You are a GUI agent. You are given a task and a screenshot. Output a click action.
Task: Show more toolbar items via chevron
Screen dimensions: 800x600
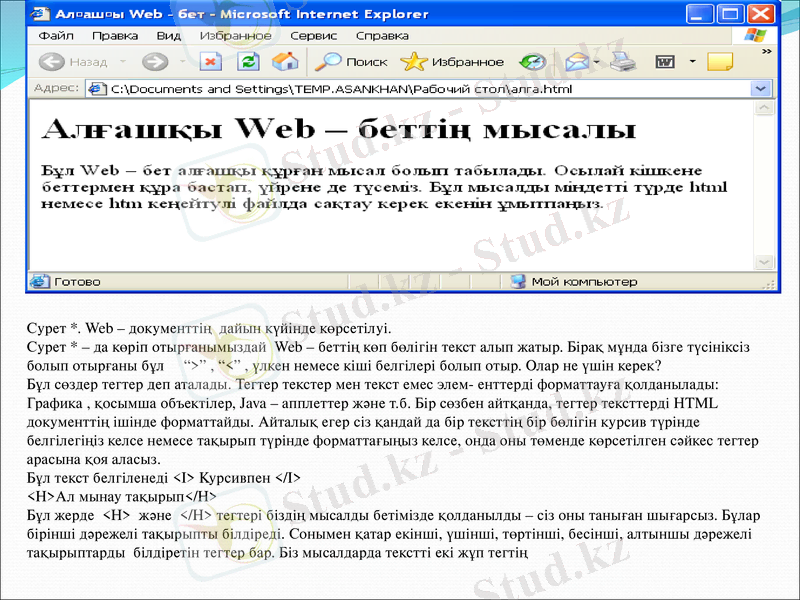point(766,50)
